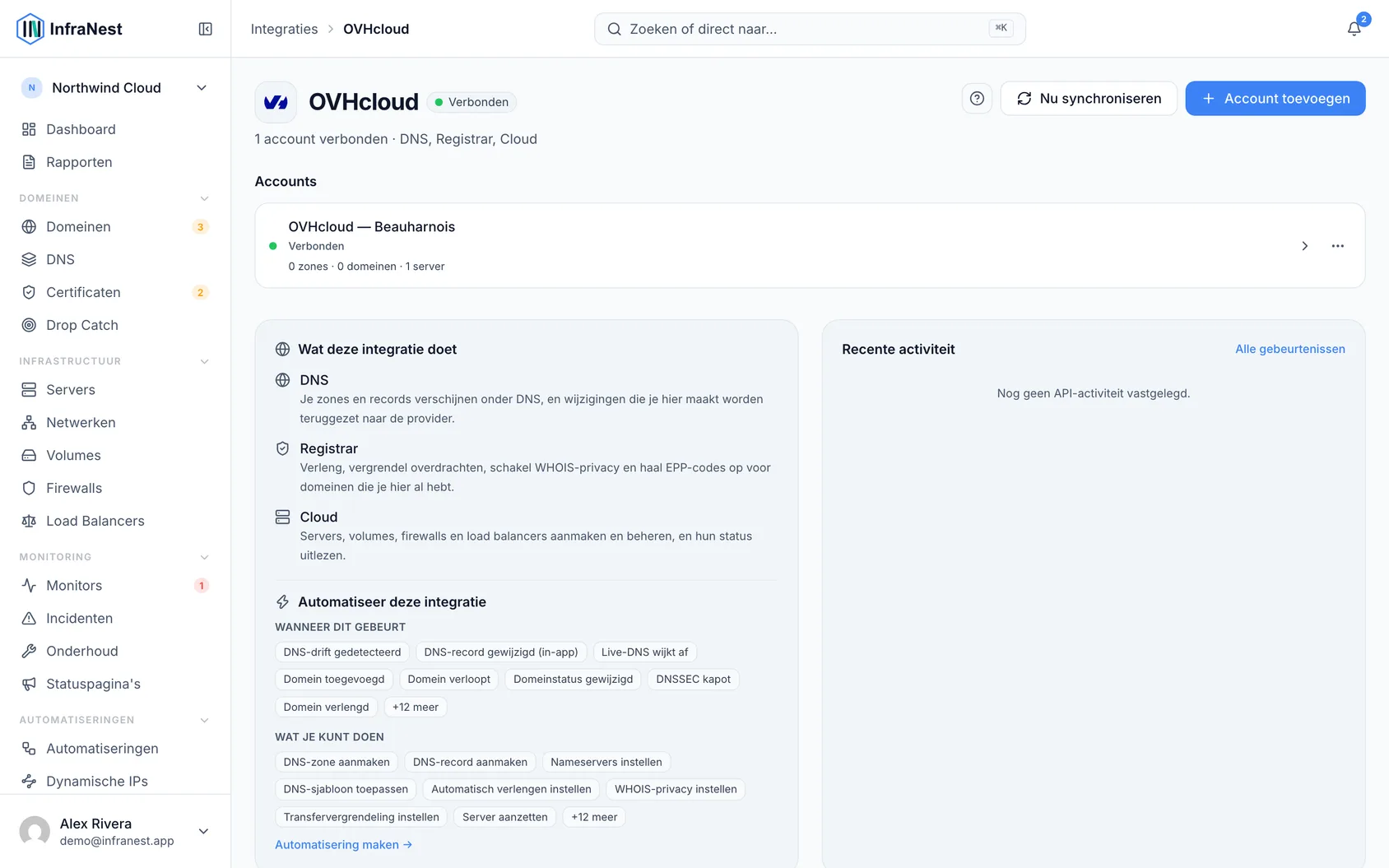Open Firewalls in the sidebar
This screenshot has width=1389, height=868.
pos(115,488)
